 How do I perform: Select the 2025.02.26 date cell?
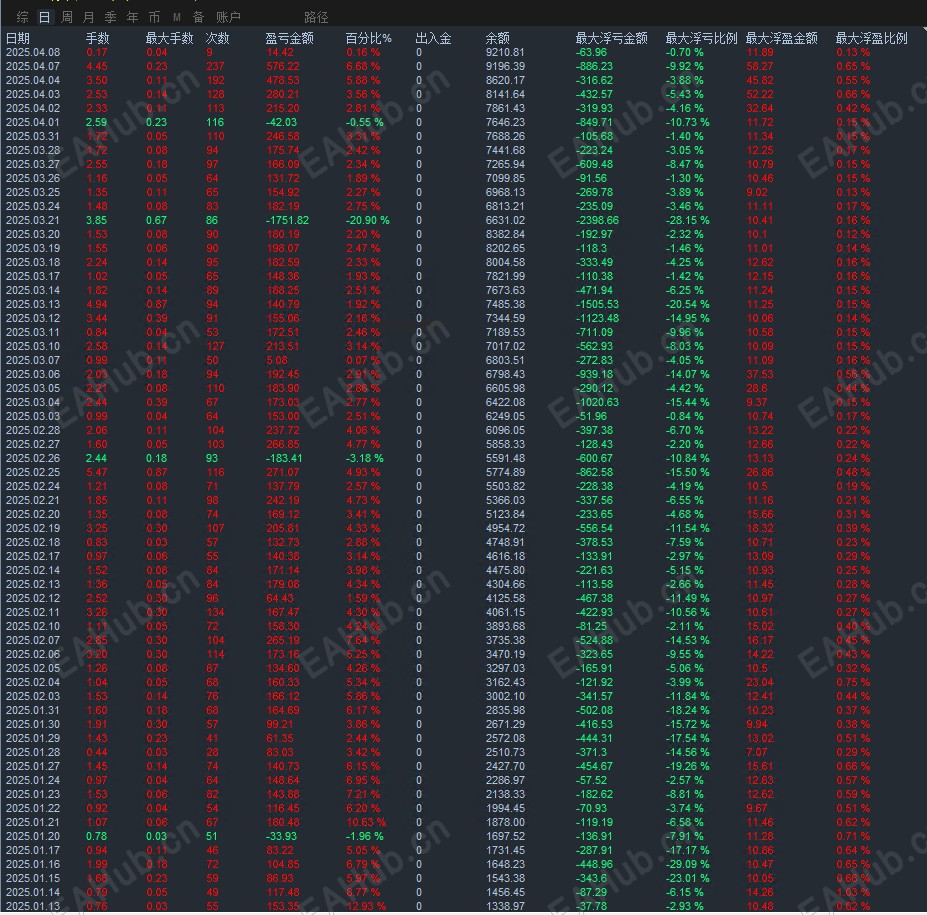[33, 458]
